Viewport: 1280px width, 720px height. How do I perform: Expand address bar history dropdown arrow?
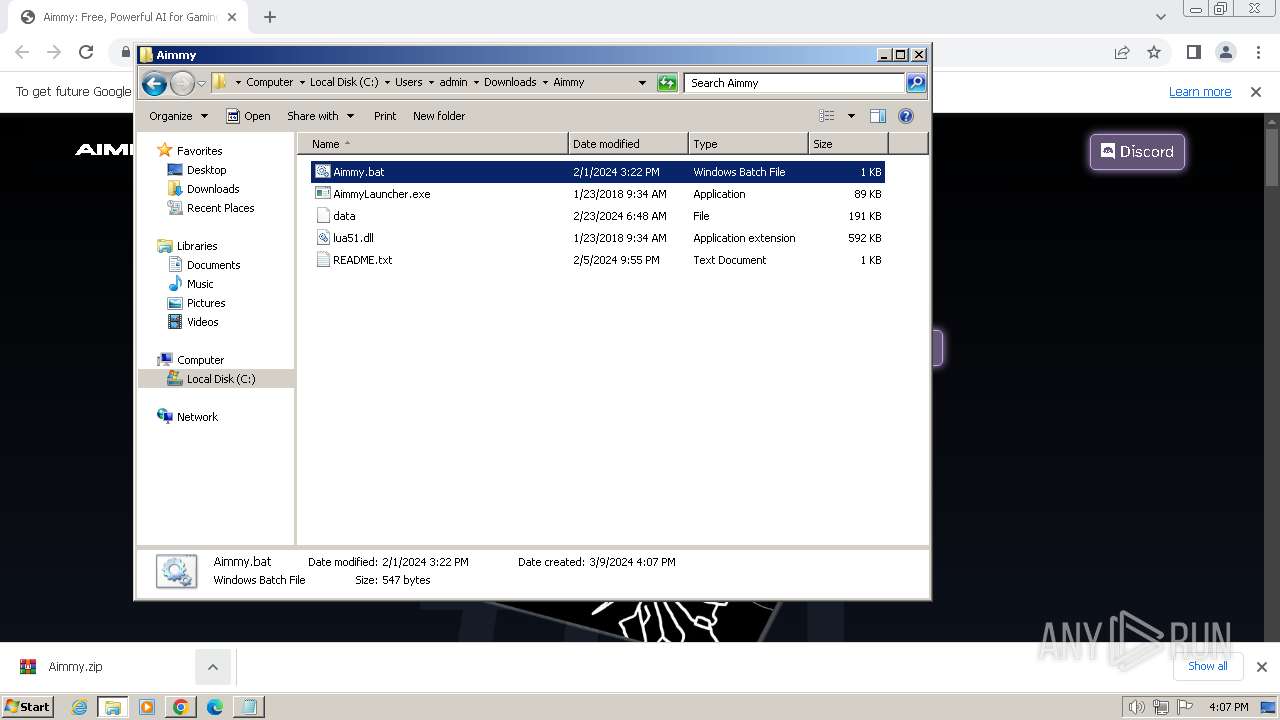(x=642, y=83)
